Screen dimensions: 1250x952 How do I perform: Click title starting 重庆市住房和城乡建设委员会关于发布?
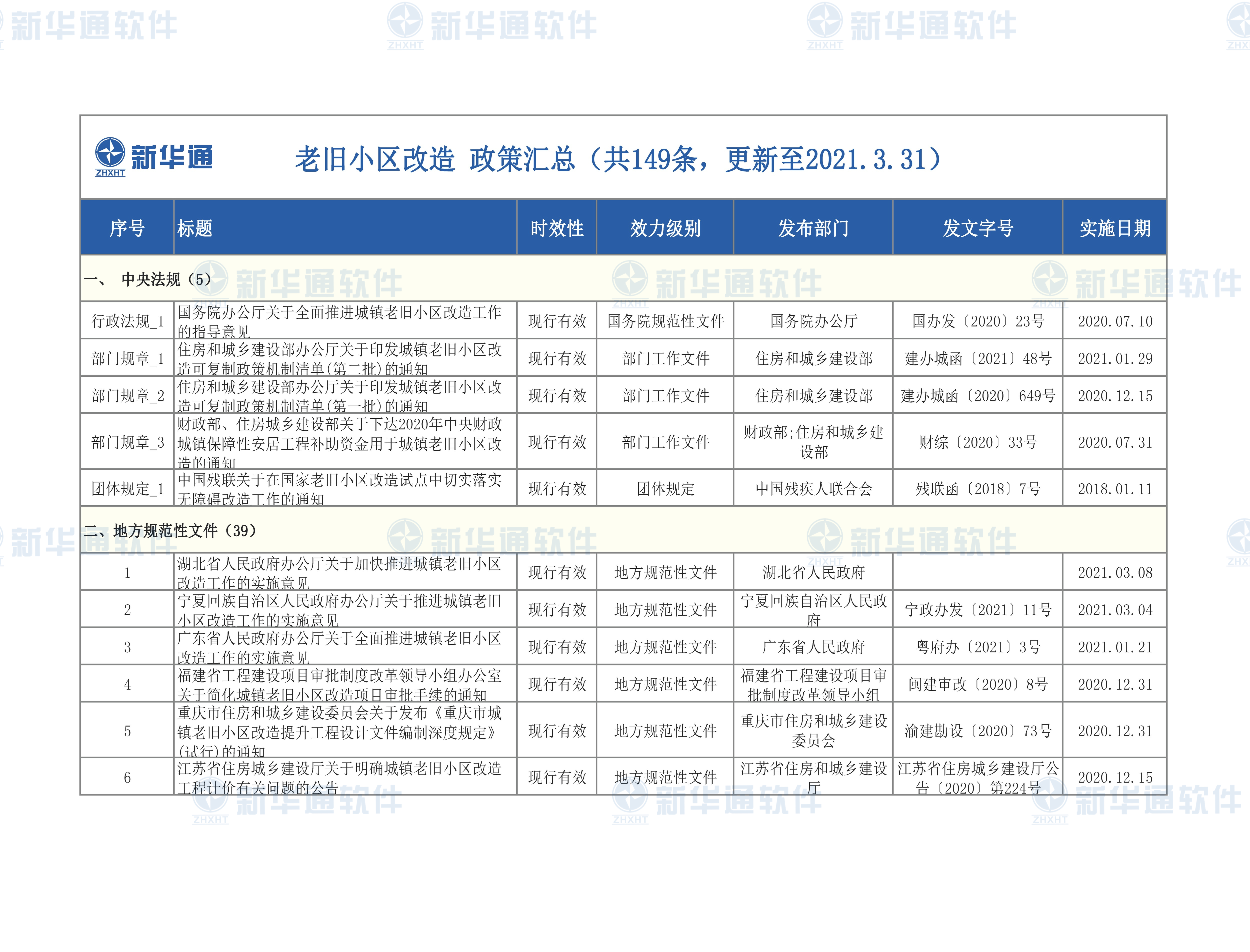(339, 732)
